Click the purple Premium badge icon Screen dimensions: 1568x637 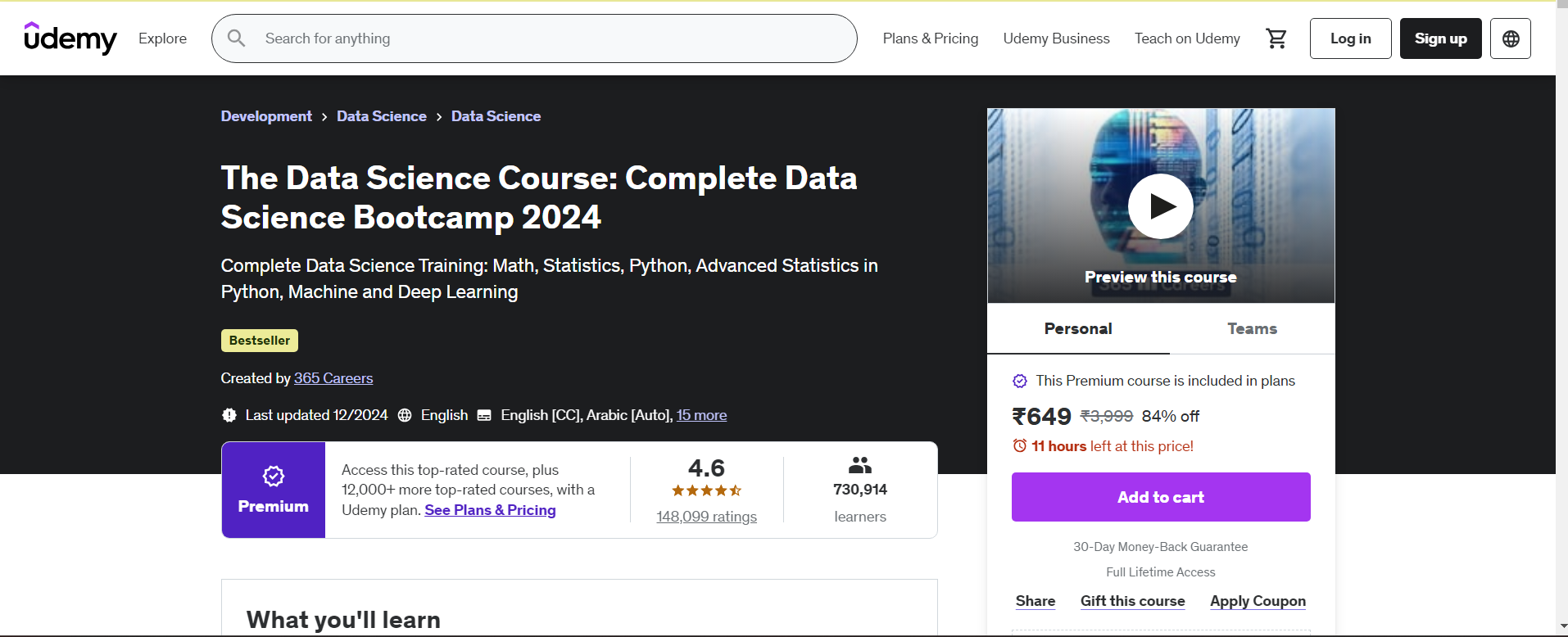(273, 477)
